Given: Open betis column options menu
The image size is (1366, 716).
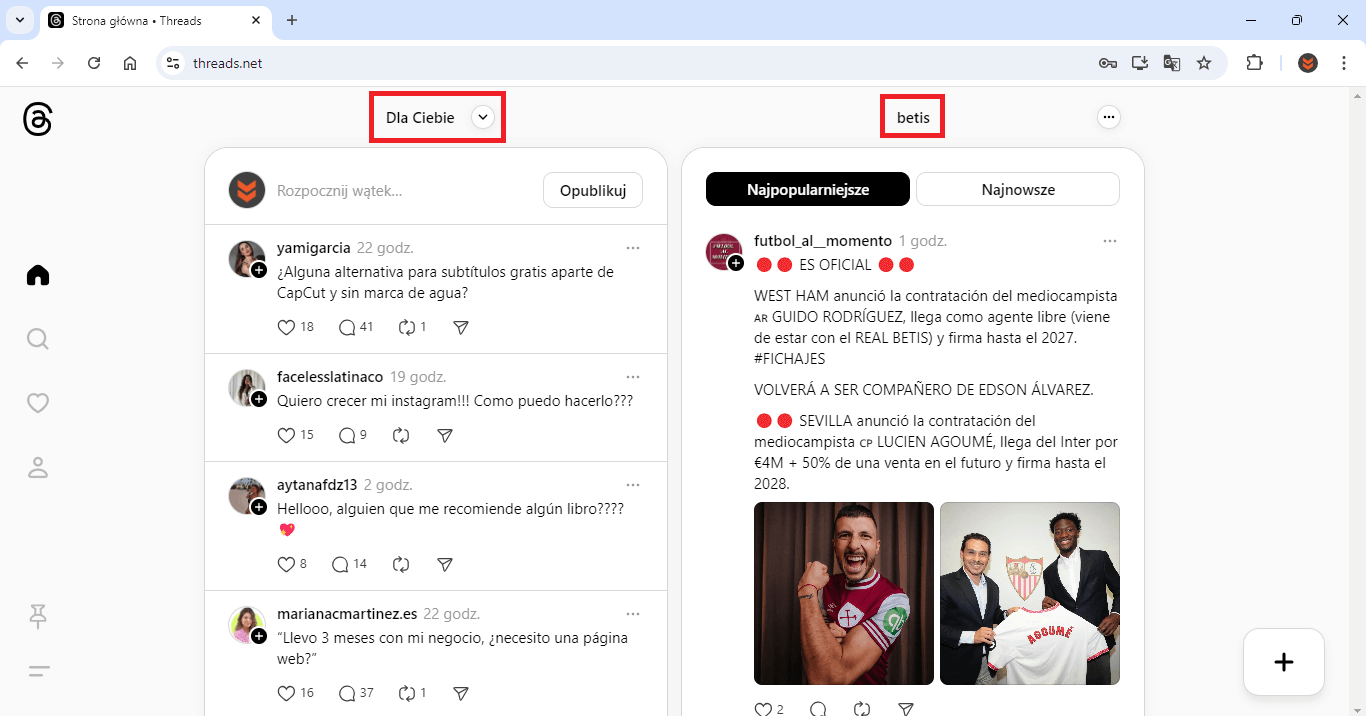Looking at the screenshot, I should pyautogui.click(x=1108, y=117).
